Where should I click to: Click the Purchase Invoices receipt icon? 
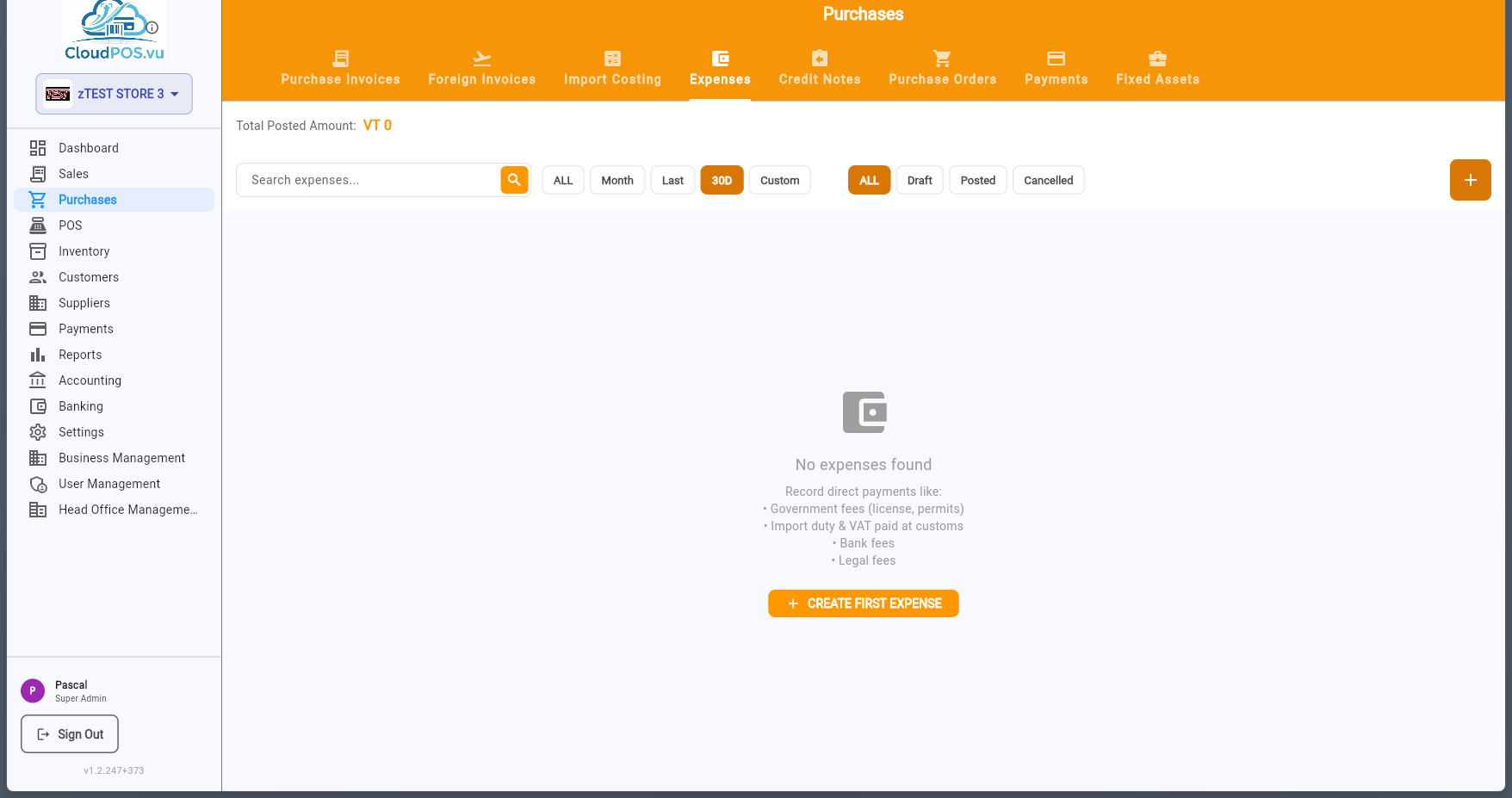[341, 59]
